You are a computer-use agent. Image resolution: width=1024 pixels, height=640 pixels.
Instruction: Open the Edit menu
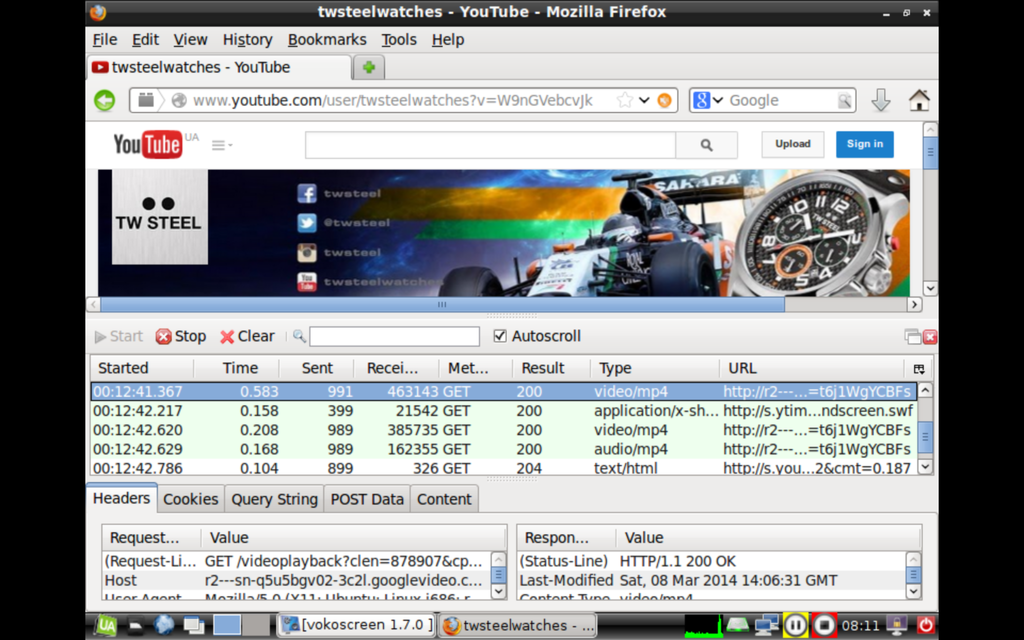145,40
